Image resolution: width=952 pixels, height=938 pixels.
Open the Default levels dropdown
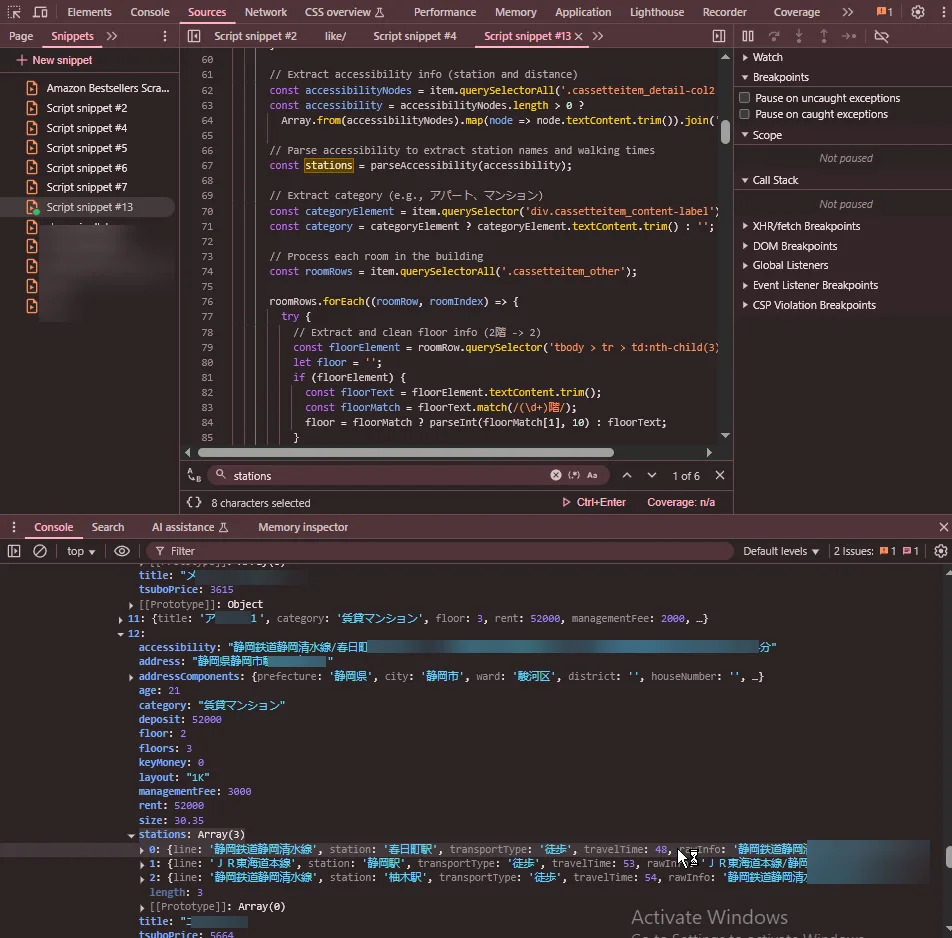click(781, 551)
